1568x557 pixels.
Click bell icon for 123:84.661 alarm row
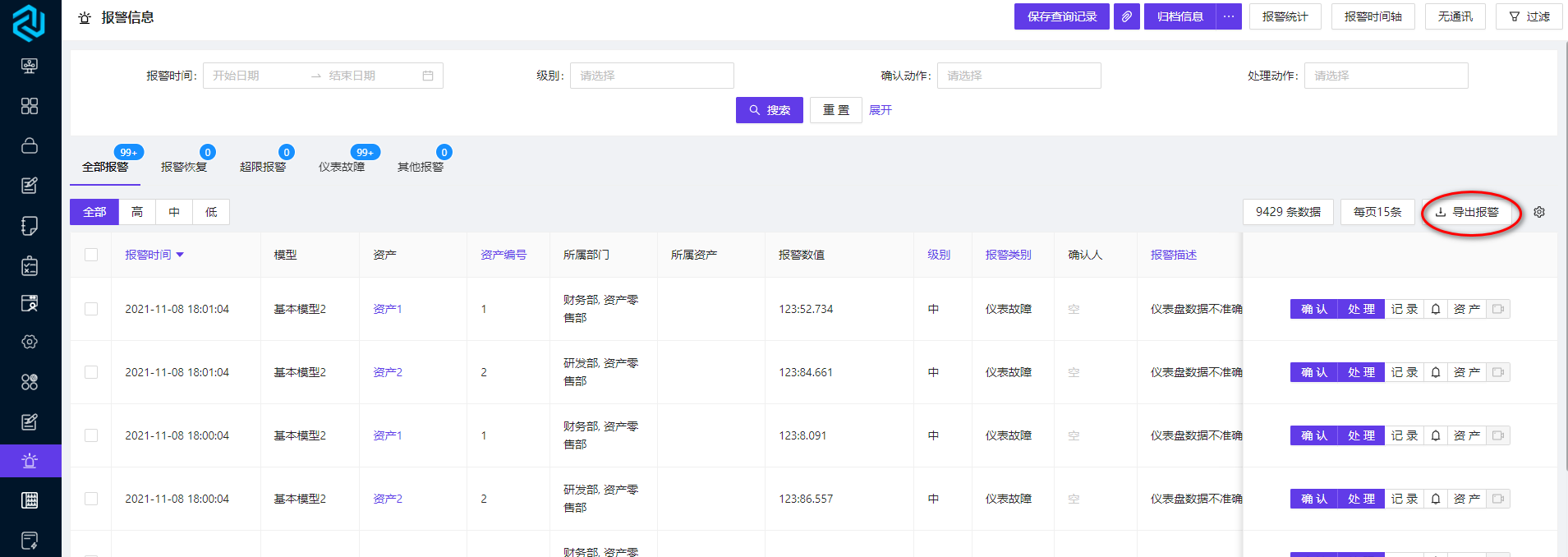click(1436, 372)
